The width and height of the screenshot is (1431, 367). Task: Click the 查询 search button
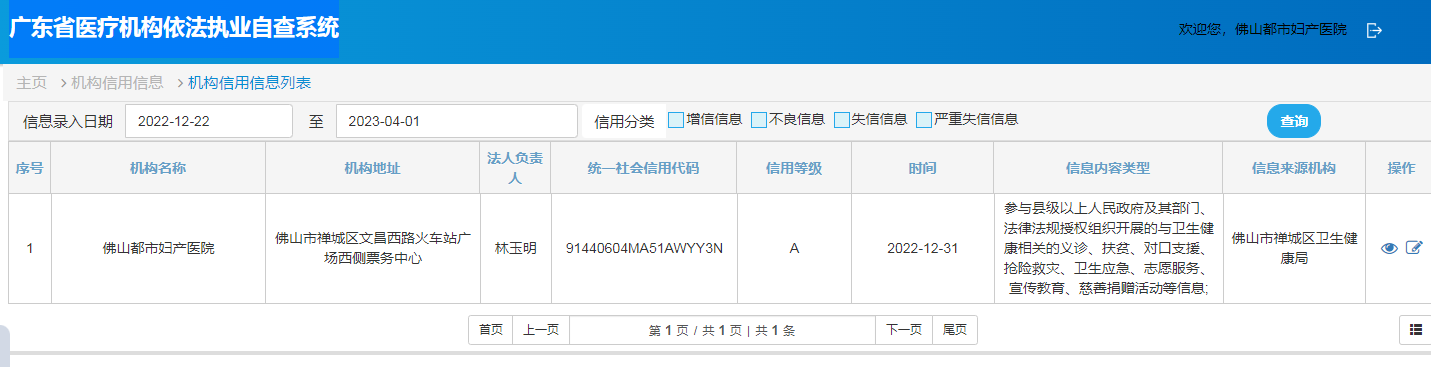point(1294,121)
